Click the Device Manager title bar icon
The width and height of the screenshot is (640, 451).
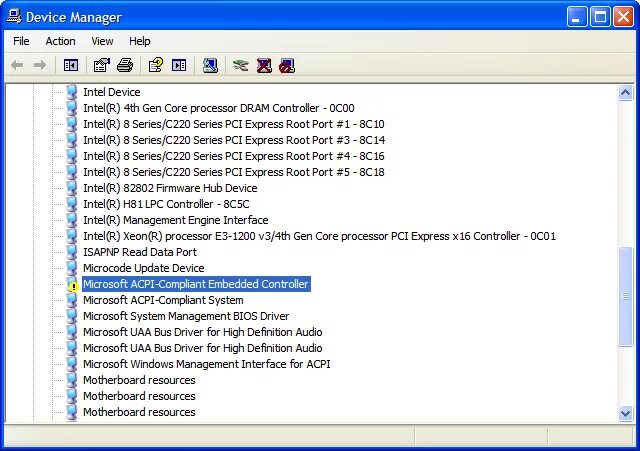pos(14,16)
